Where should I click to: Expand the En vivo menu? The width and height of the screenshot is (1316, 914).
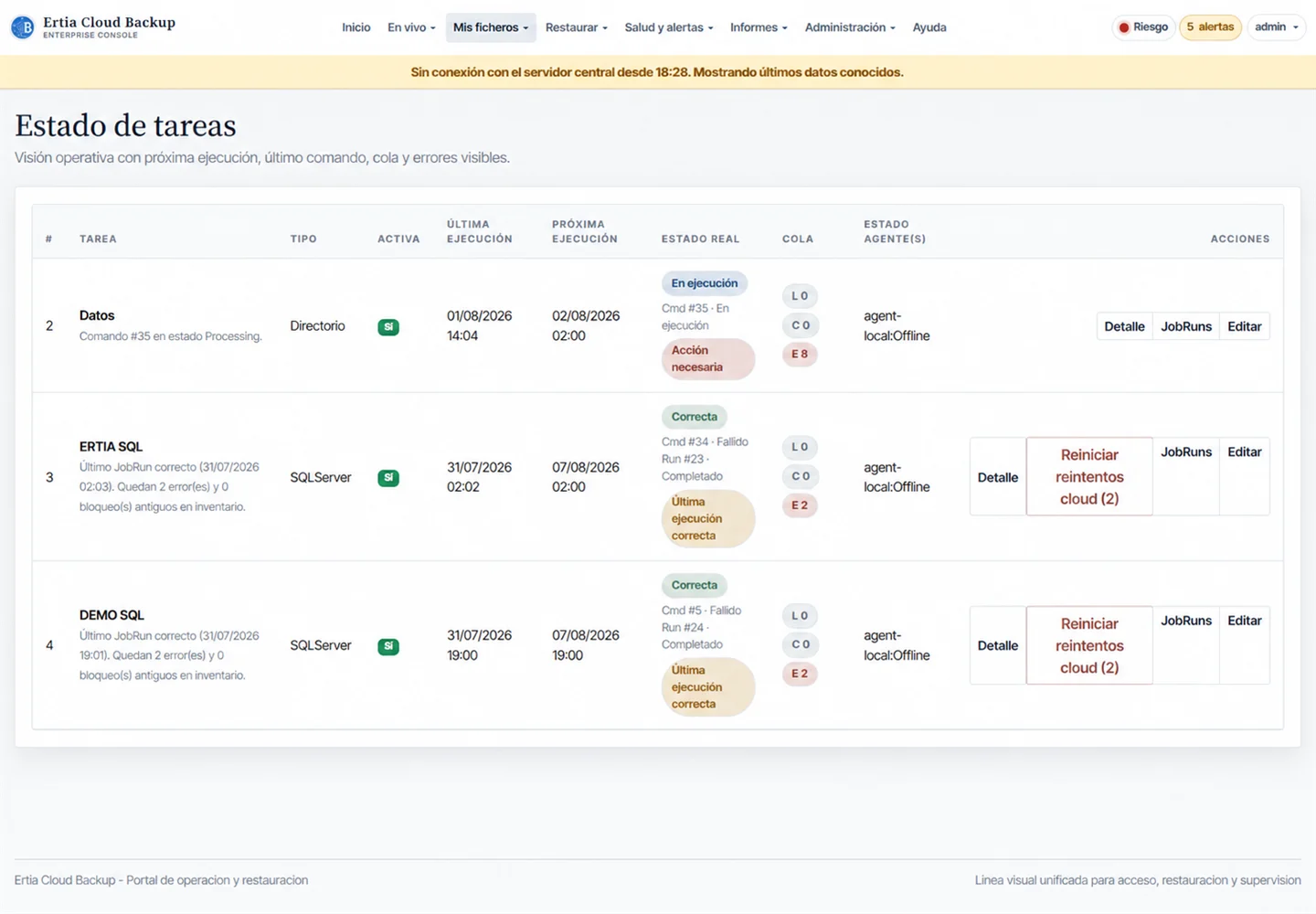tap(411, 27)
